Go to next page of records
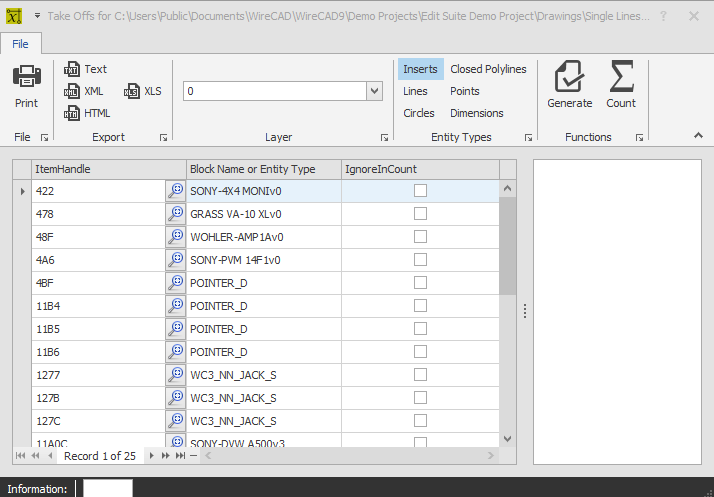This screenshot has width=714, height=497. 165,456
